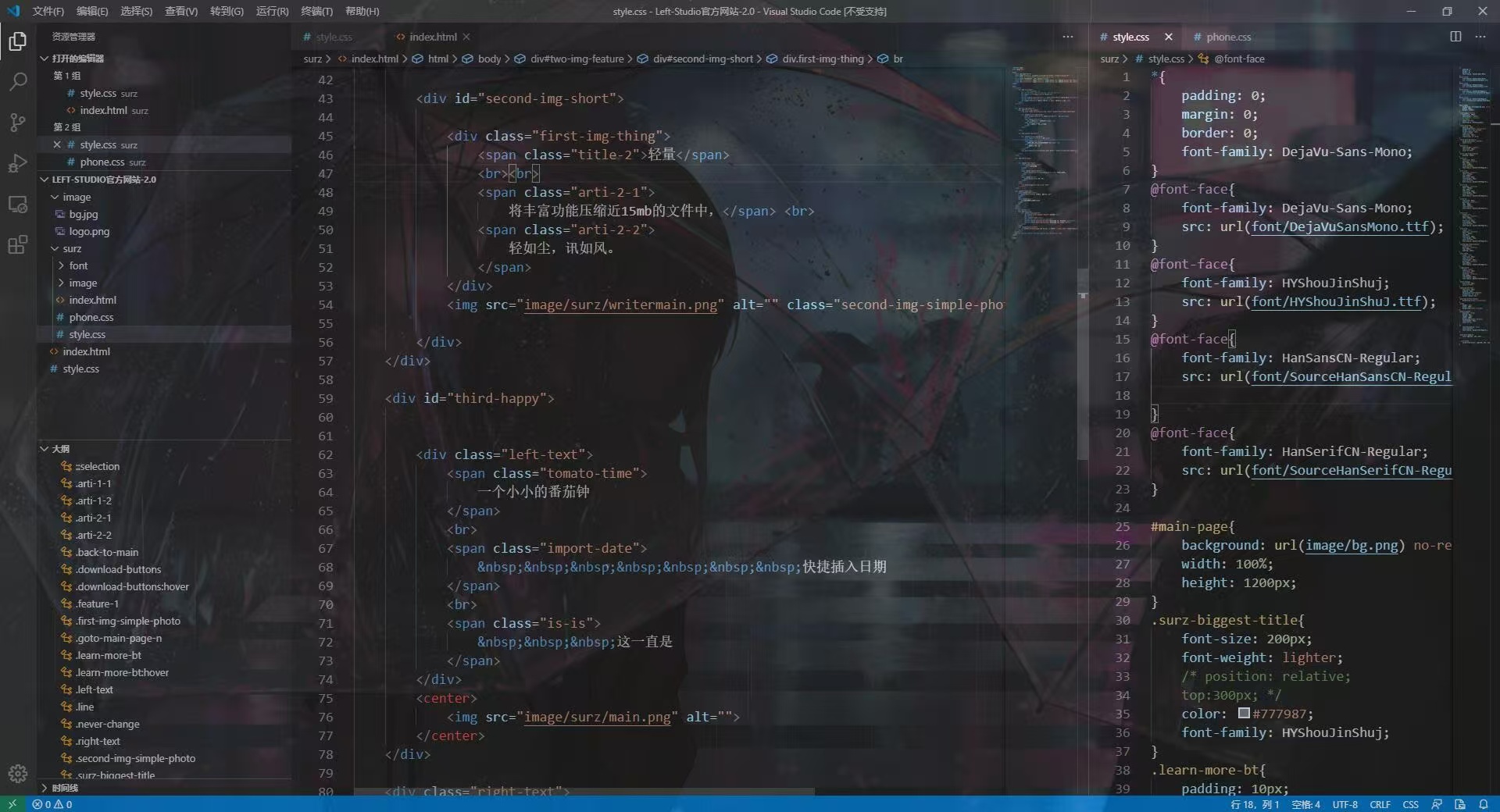This screenshot has width=1500, height=812.
Task: Close the index.html editor tab
Action: pyautogui.click(x=466, y=37)
